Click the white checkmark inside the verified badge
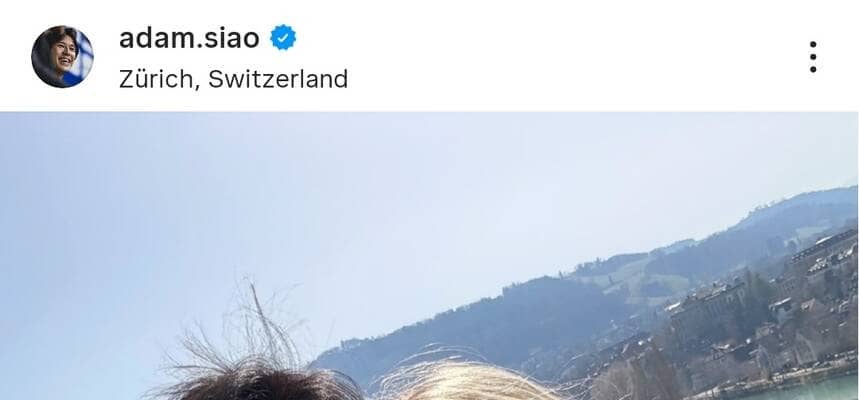The image size is (859, 400). point(283,38)
